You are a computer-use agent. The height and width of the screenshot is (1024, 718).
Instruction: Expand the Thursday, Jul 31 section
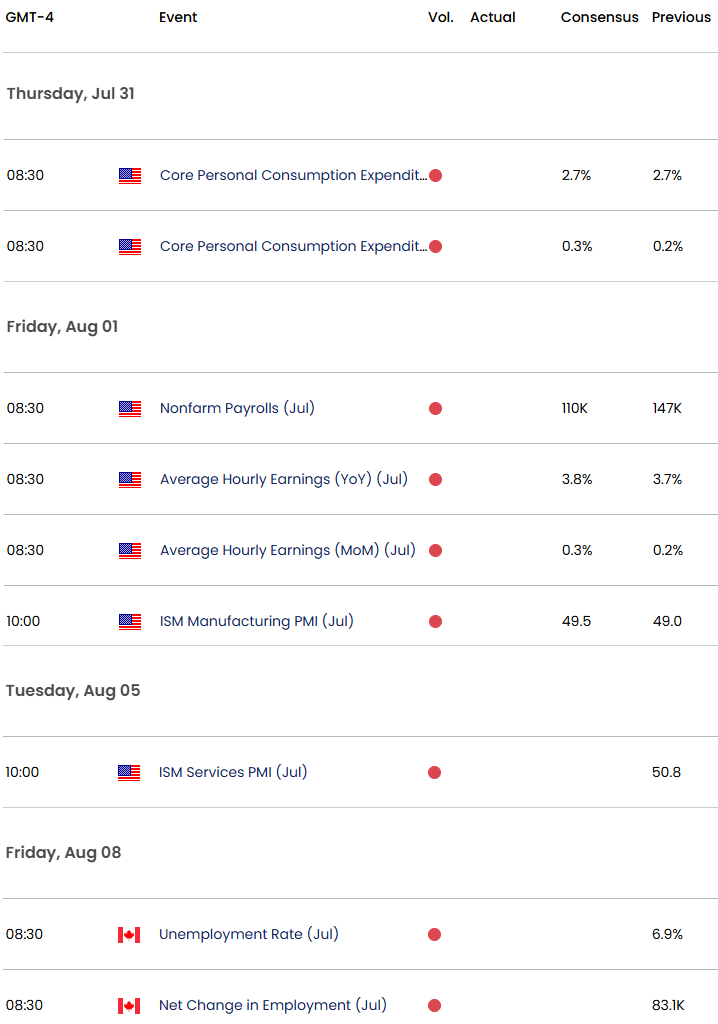coord(70,94)
